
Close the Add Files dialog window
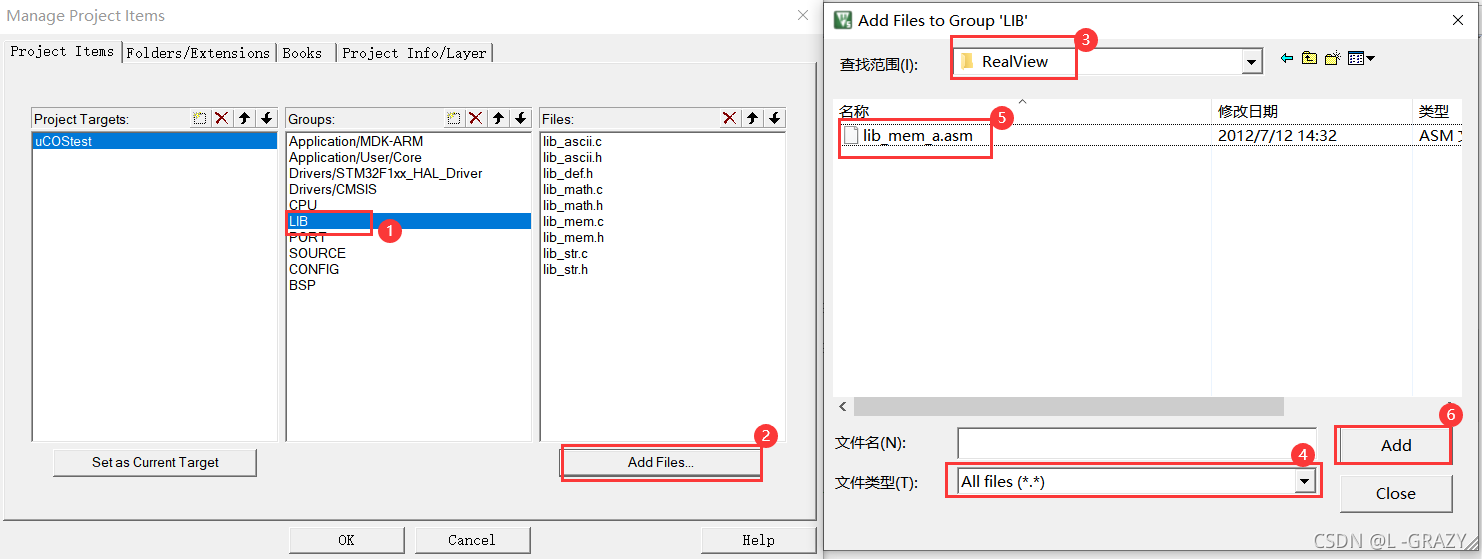[1457, 20]
